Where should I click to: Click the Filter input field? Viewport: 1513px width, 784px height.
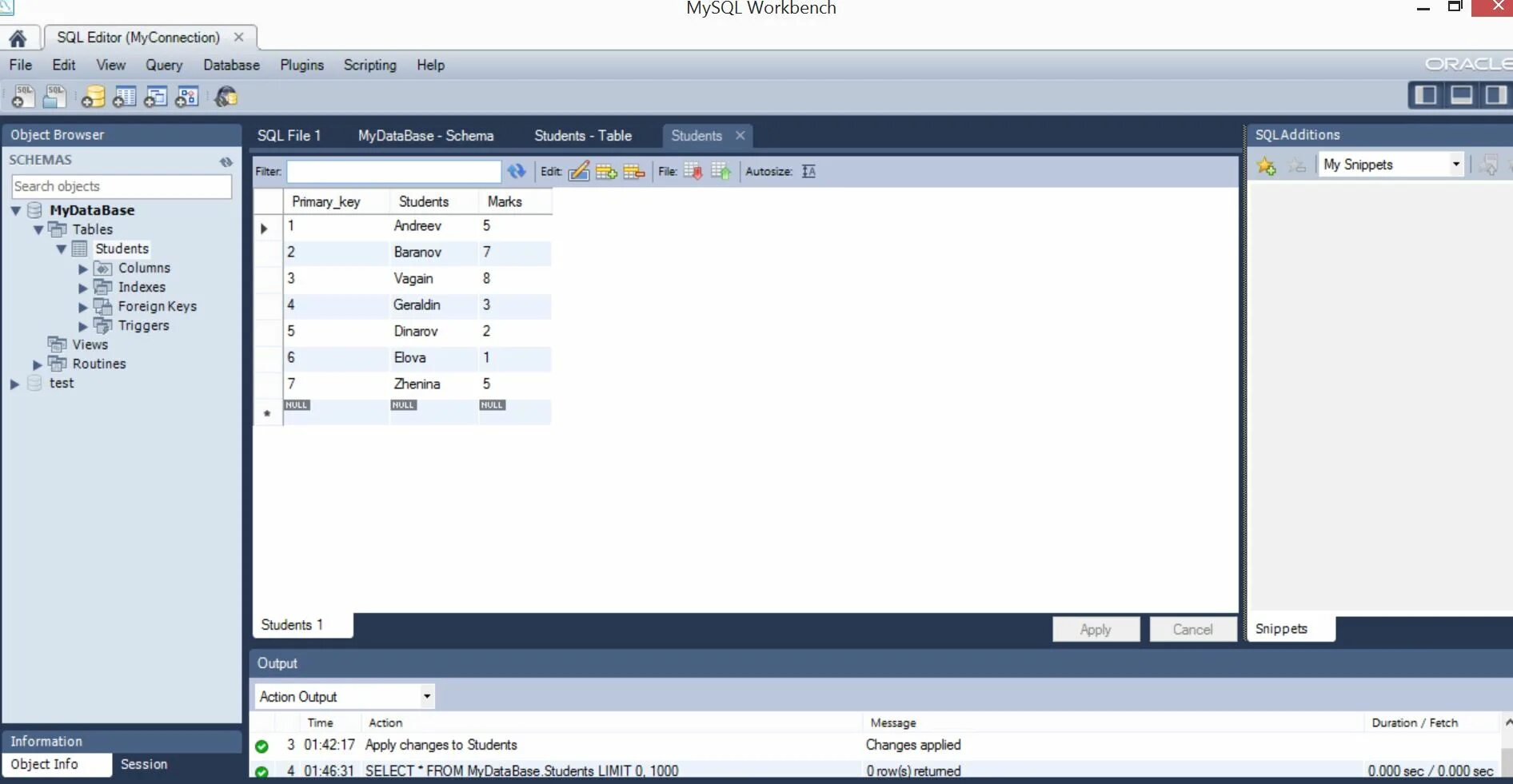click(393, 171)
